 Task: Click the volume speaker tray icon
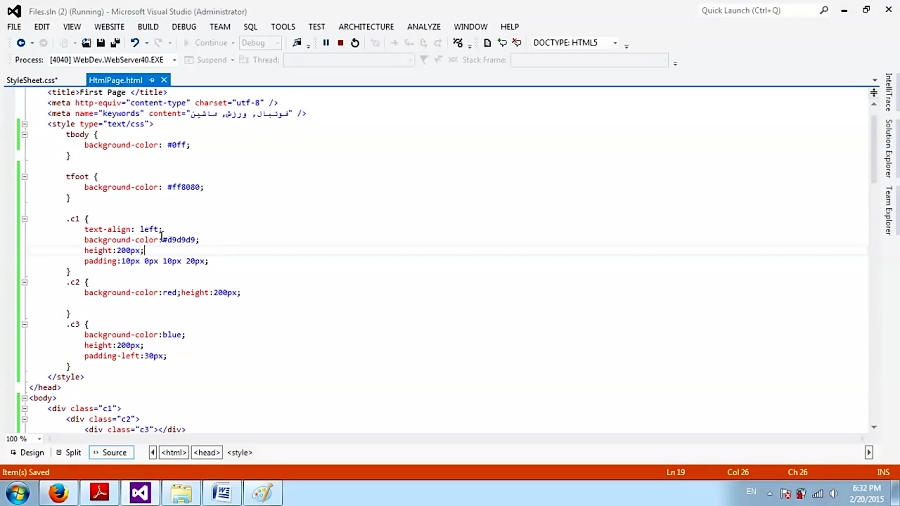coord(833,493)
